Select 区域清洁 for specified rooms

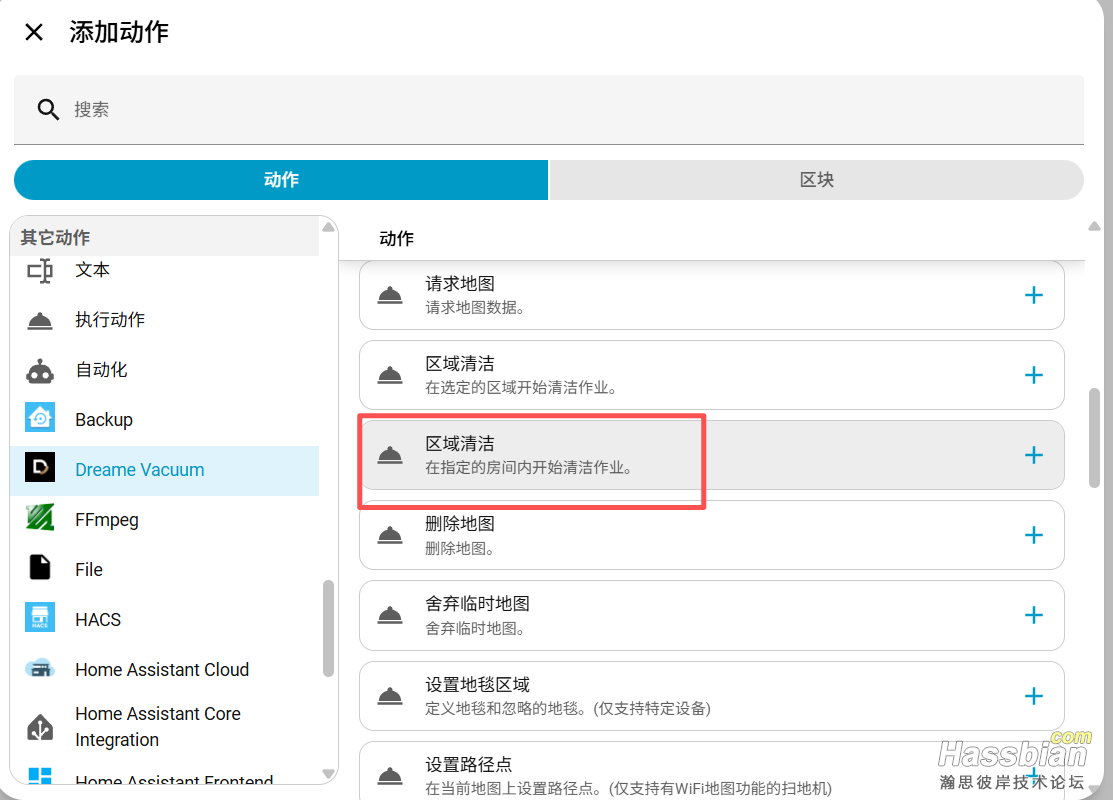point(530,455)
